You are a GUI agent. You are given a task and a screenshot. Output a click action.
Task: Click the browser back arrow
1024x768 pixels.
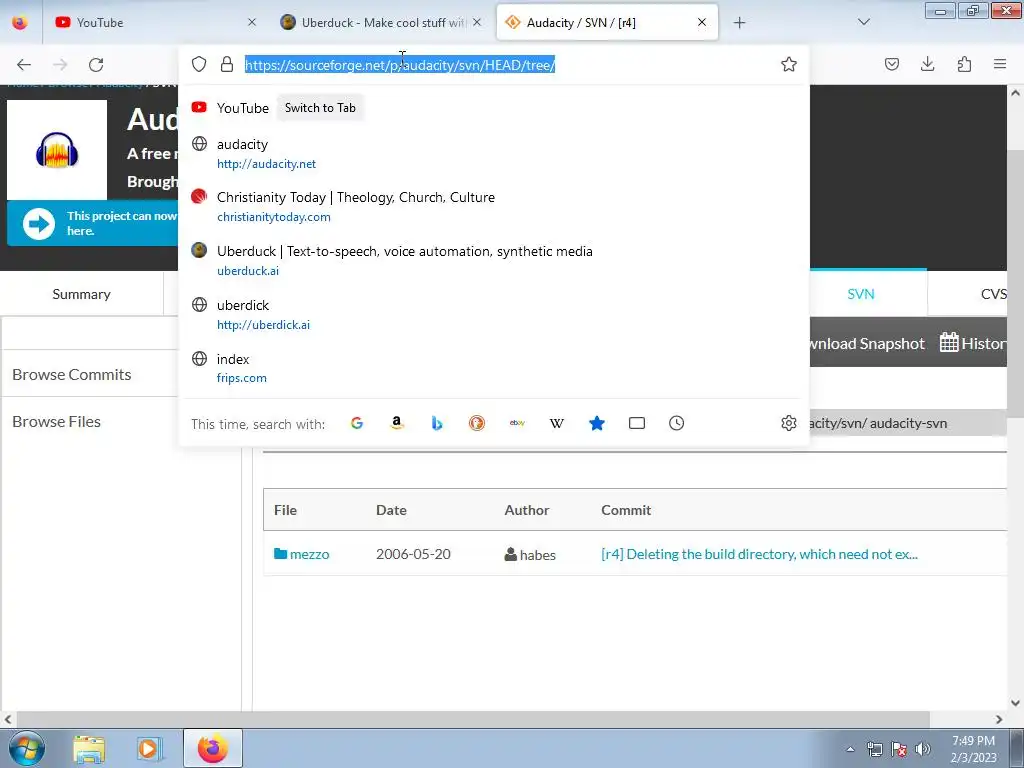(24, 64)
